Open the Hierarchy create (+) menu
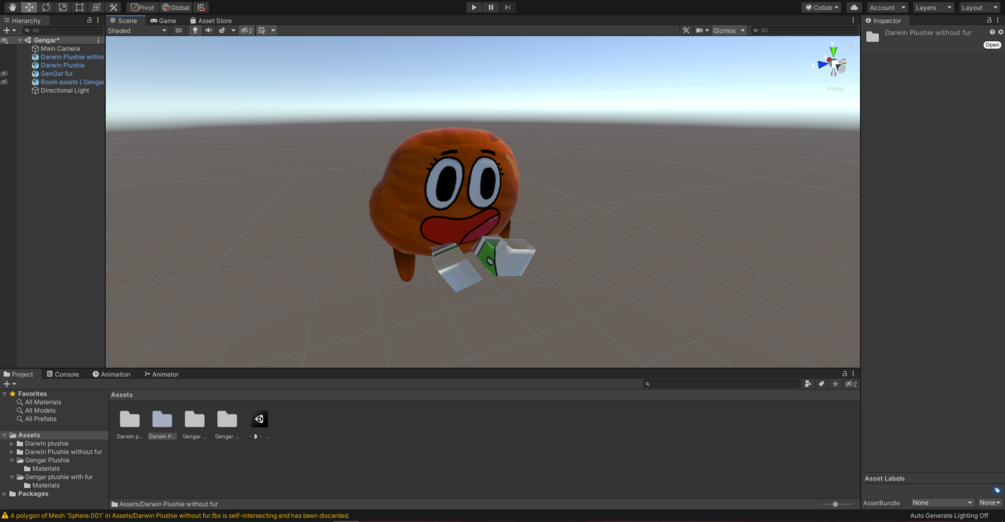Image resolution: width=1005 pixels, height=522 pixels. click(10, 30)
